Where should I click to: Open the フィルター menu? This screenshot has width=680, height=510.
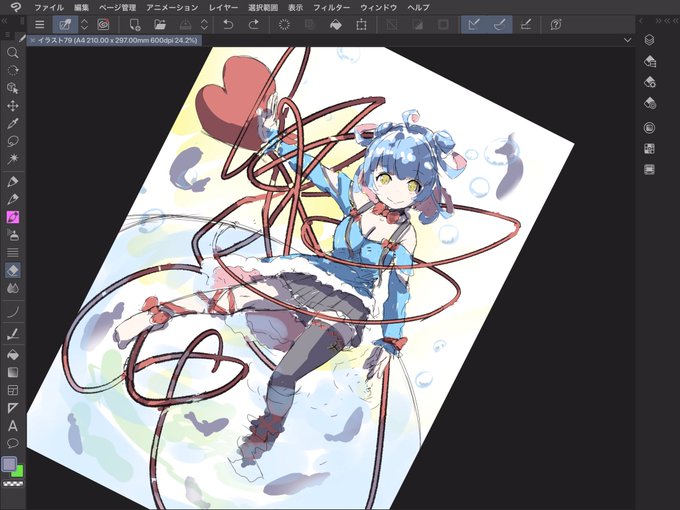331,7
